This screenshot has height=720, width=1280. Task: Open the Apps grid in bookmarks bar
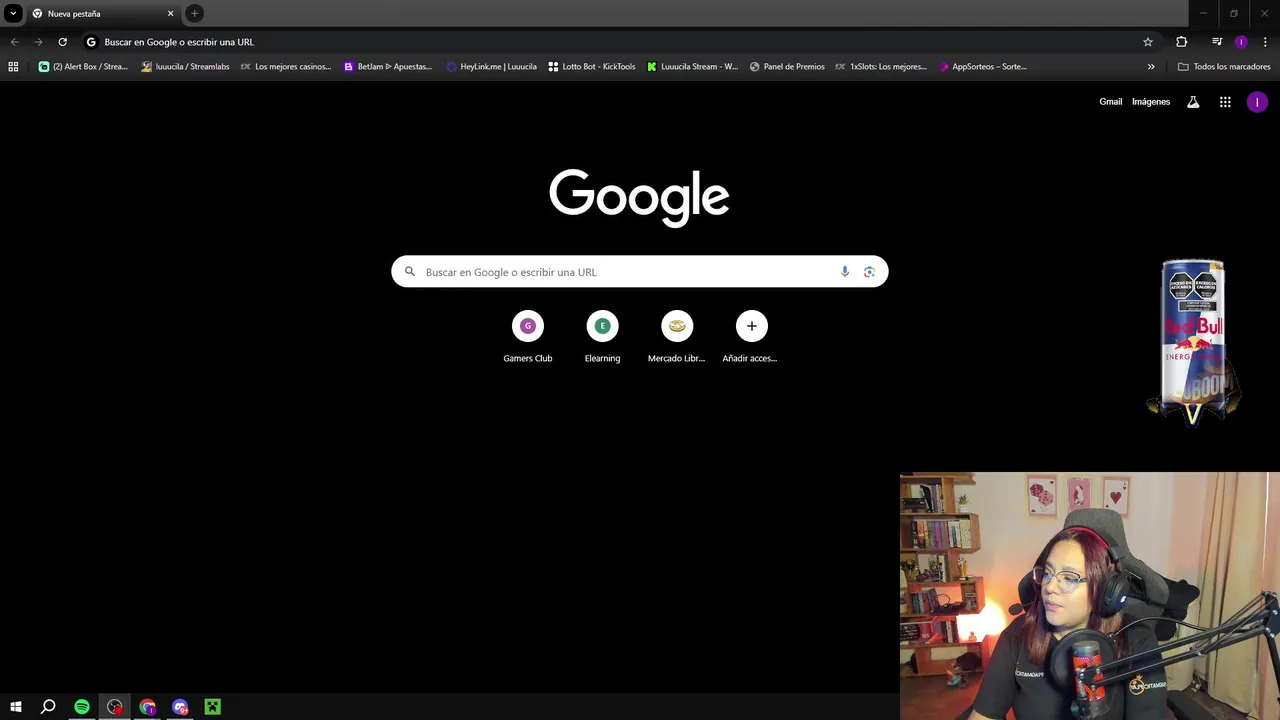coord(13,67)
